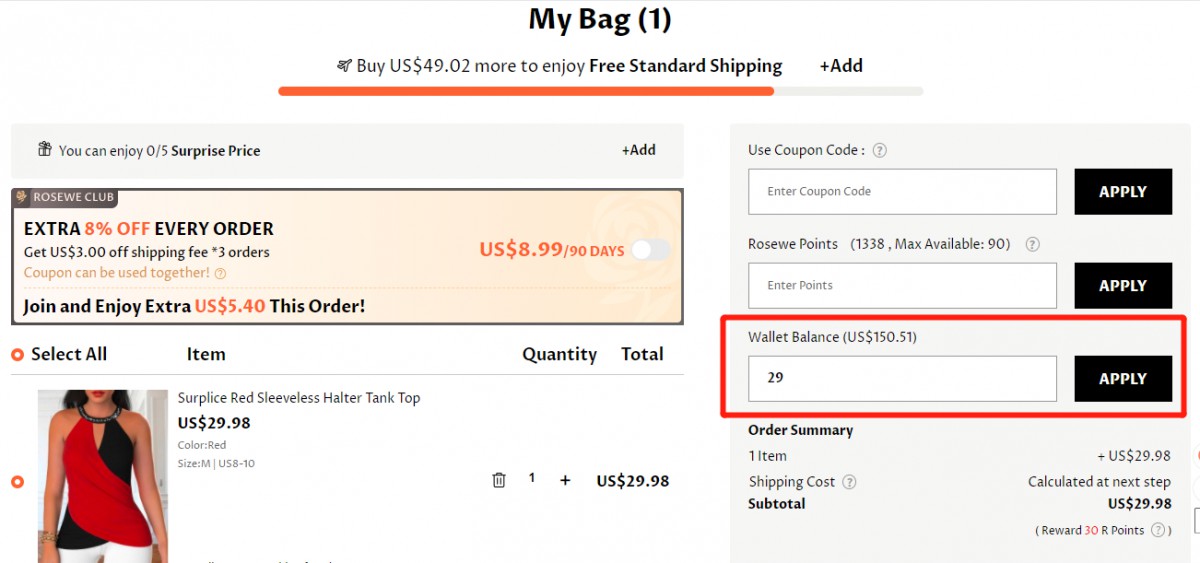
Task: Click the help icon next to Rosewe Points
Action: pos(1033,245)
